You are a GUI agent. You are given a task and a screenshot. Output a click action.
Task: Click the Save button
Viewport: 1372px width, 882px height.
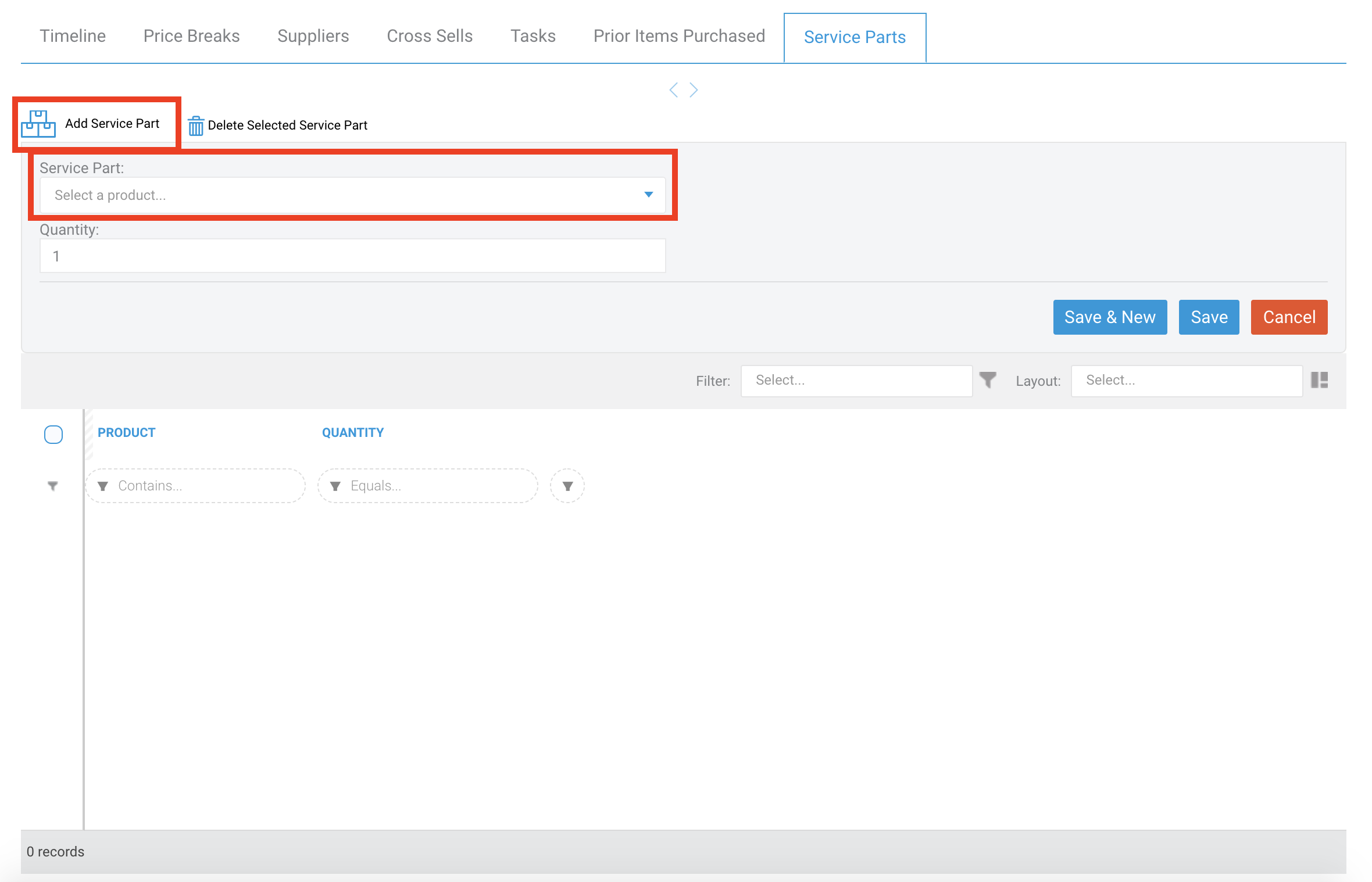pyautogui.click(x=1209, y=317)
